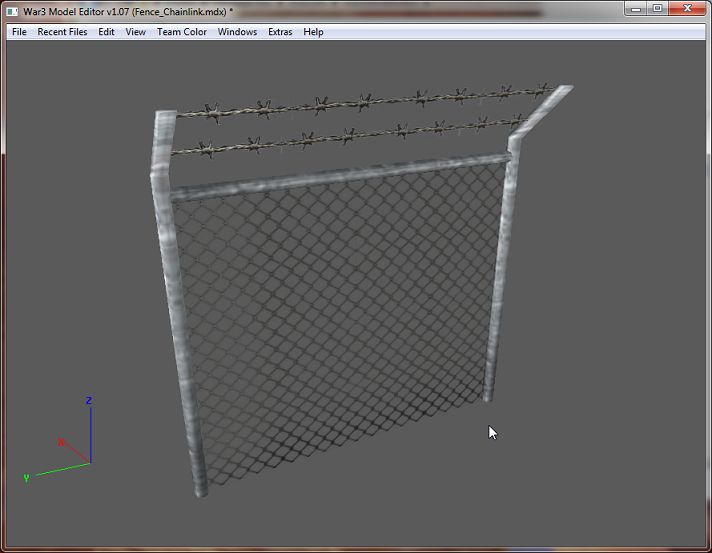Screen dimensions: 712x553
Task: Open the File menu
Action: [19, 32]
